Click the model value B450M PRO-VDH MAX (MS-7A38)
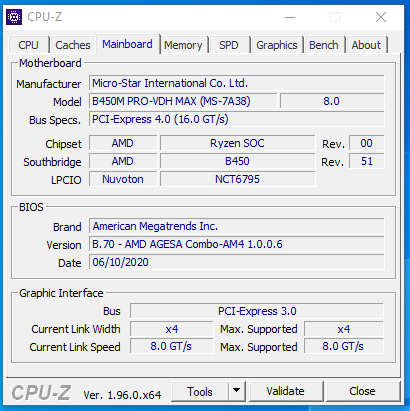Viewport: 410px width, 411px height. 183,101
